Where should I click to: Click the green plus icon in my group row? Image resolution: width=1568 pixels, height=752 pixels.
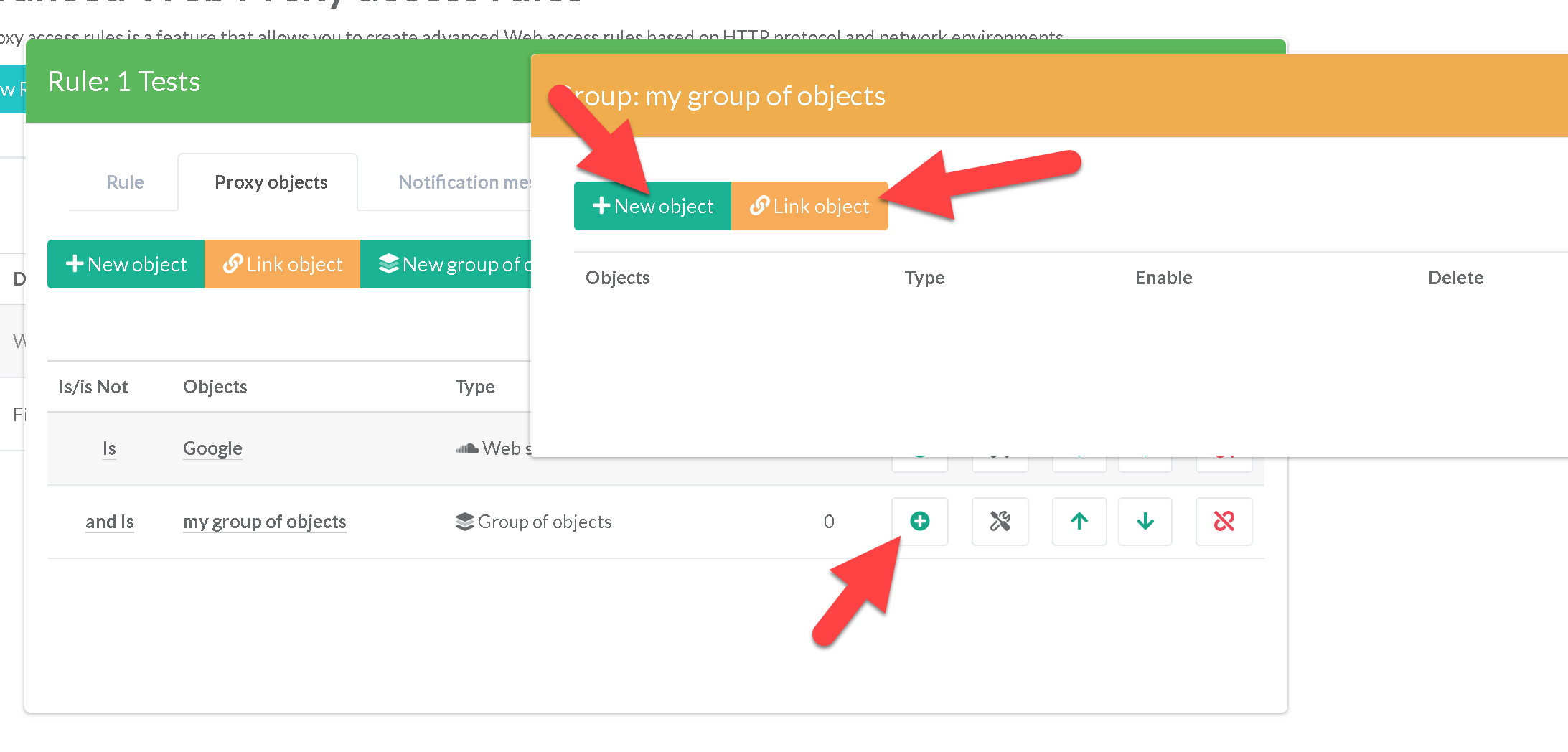coord(919,522)
